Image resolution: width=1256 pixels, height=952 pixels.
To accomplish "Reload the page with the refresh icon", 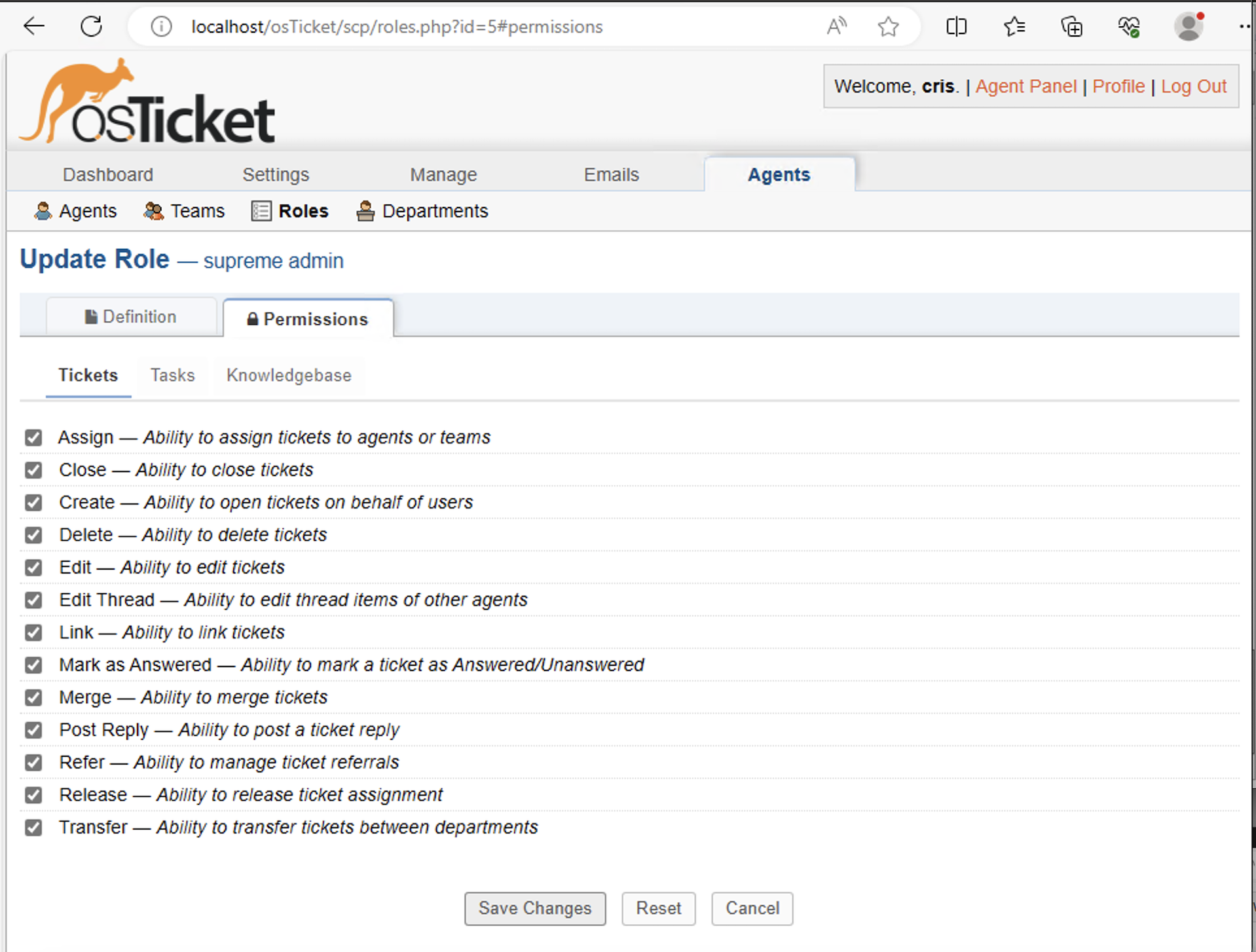I will 92,26.
